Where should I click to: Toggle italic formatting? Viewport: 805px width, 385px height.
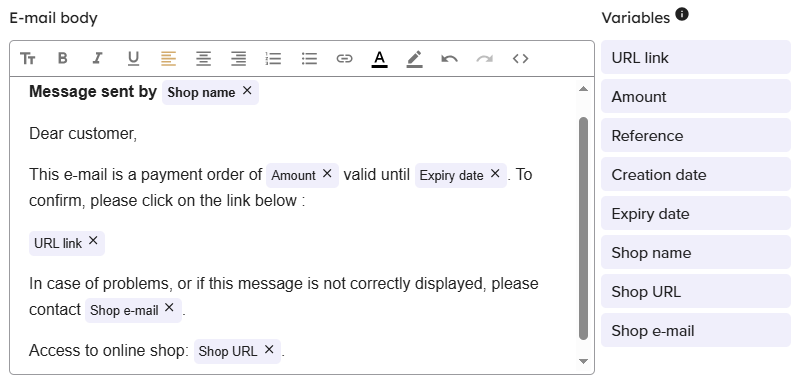(x=98, y=59)
